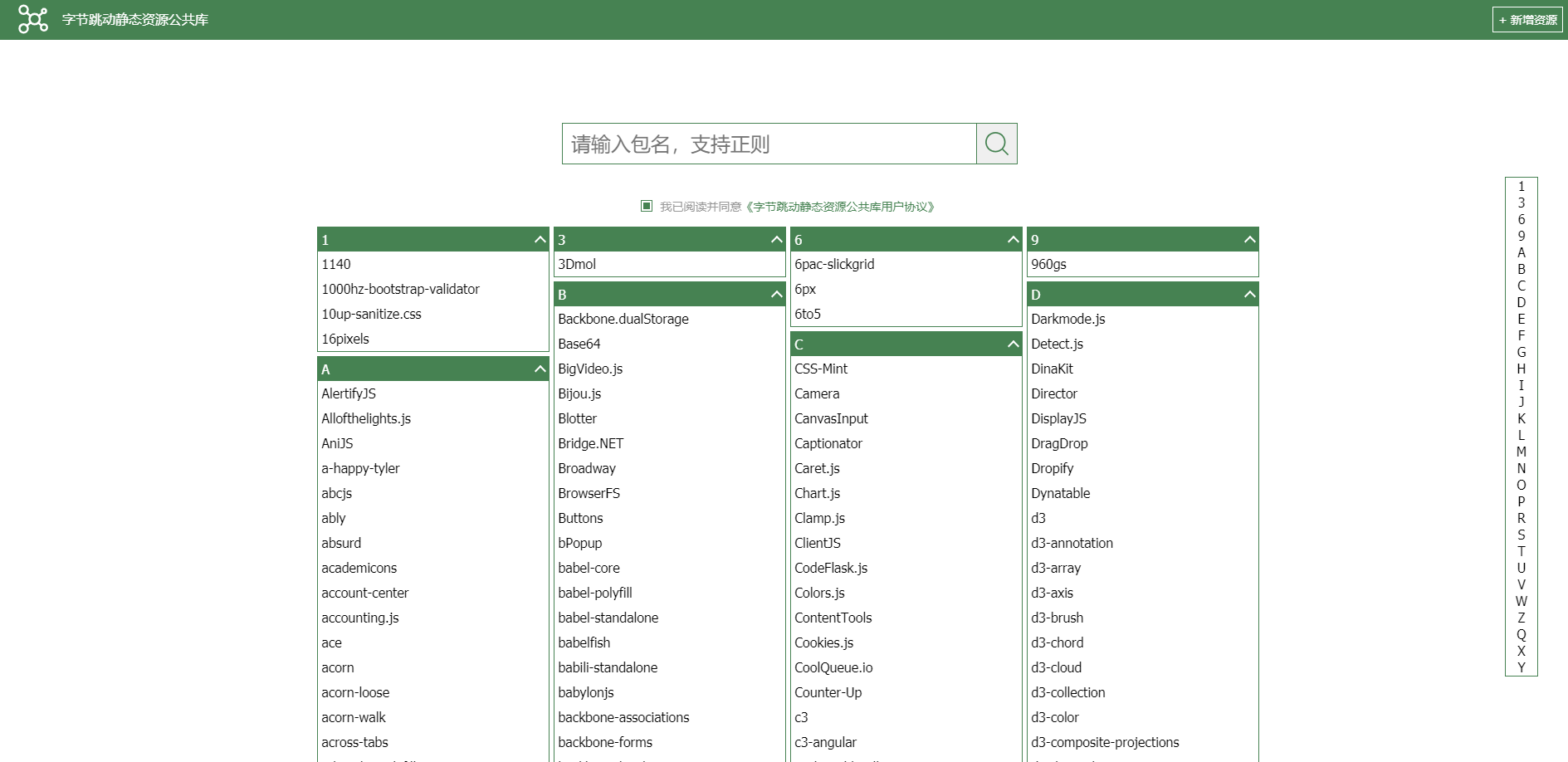Image resolution: width=1568 pixels, height=762 pixels.
Task: Jump to letter Z using the right index
Action: [x=1522, y=618]
